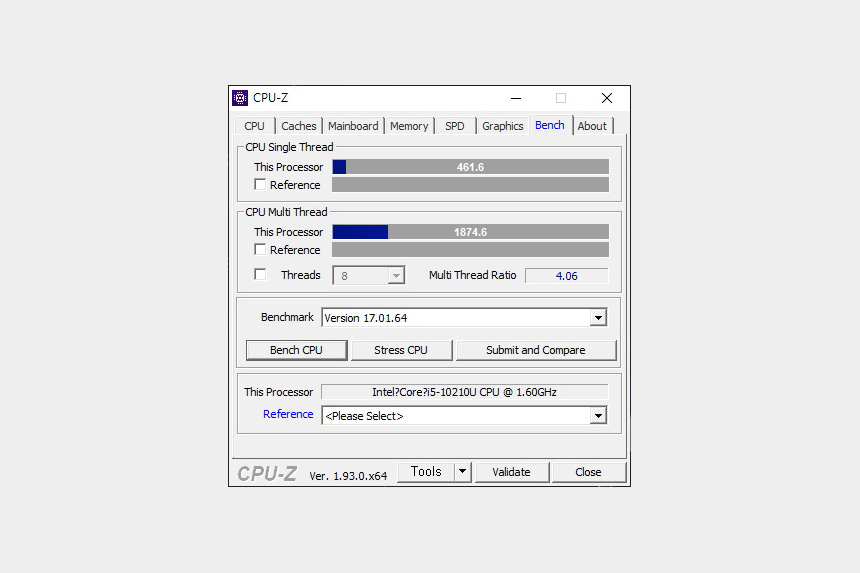Tick the Threads checkbox
Viewport: 860px width, 573px height.
point(260,274)
